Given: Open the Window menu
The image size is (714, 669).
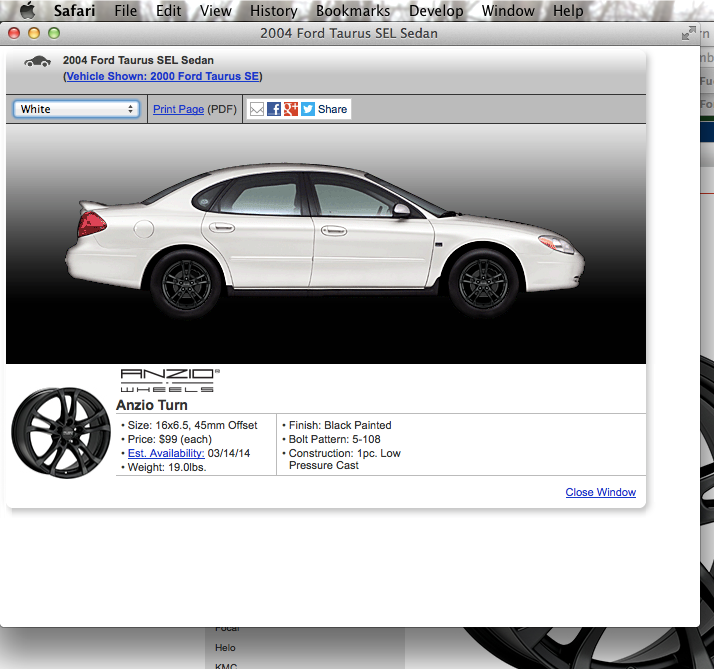Looking at the screenshot, I should [x=508, y=10].
